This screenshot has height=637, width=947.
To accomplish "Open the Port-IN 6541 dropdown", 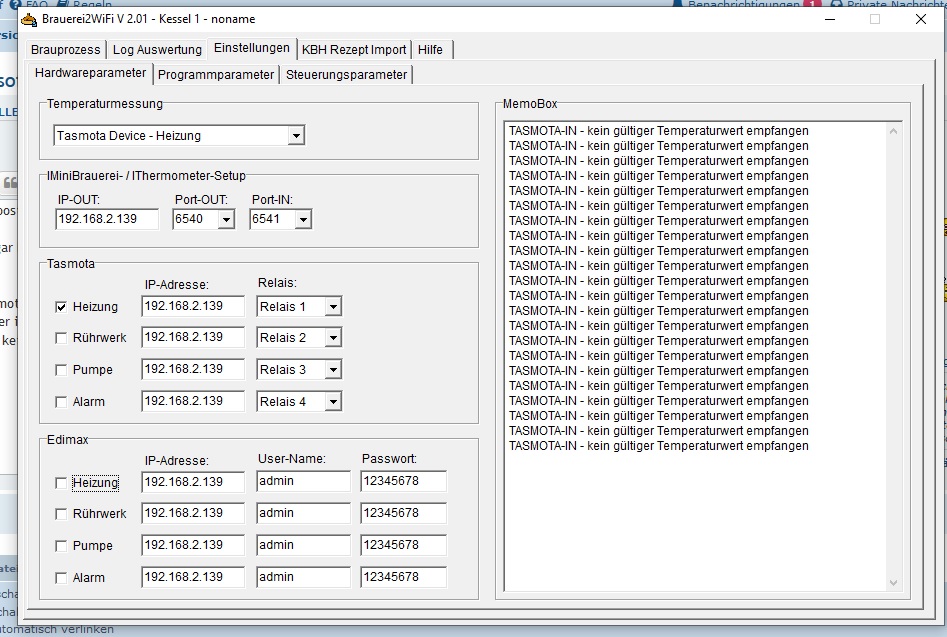I will pyautogui.click(x=302, y=220).
